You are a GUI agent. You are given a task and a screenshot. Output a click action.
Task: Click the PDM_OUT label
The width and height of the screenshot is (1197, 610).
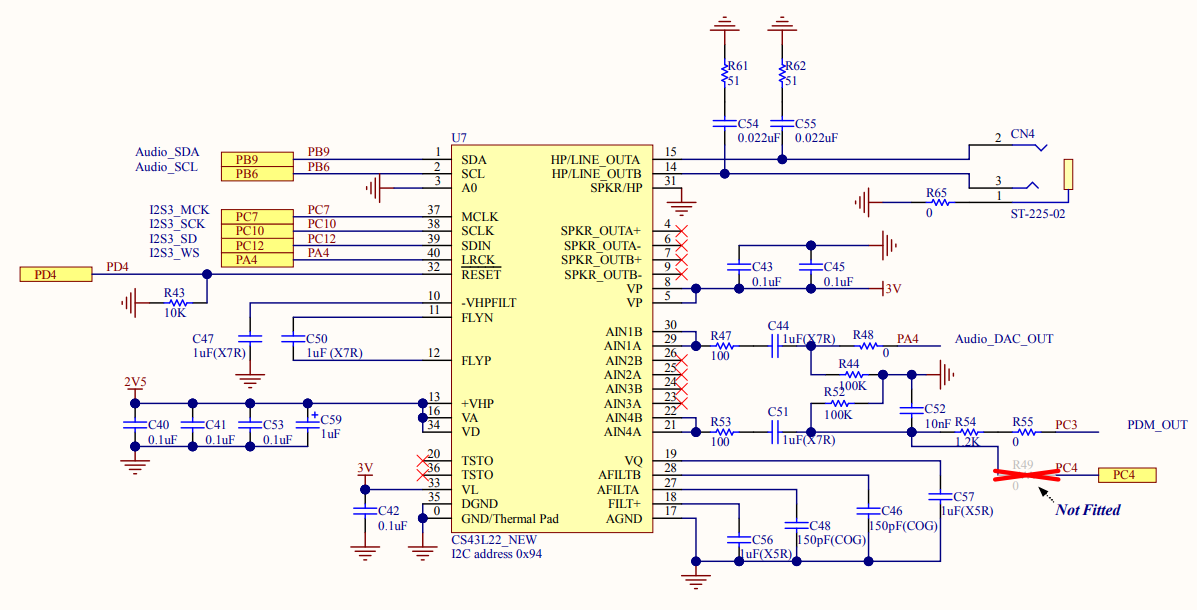[x=1157, y=424]
